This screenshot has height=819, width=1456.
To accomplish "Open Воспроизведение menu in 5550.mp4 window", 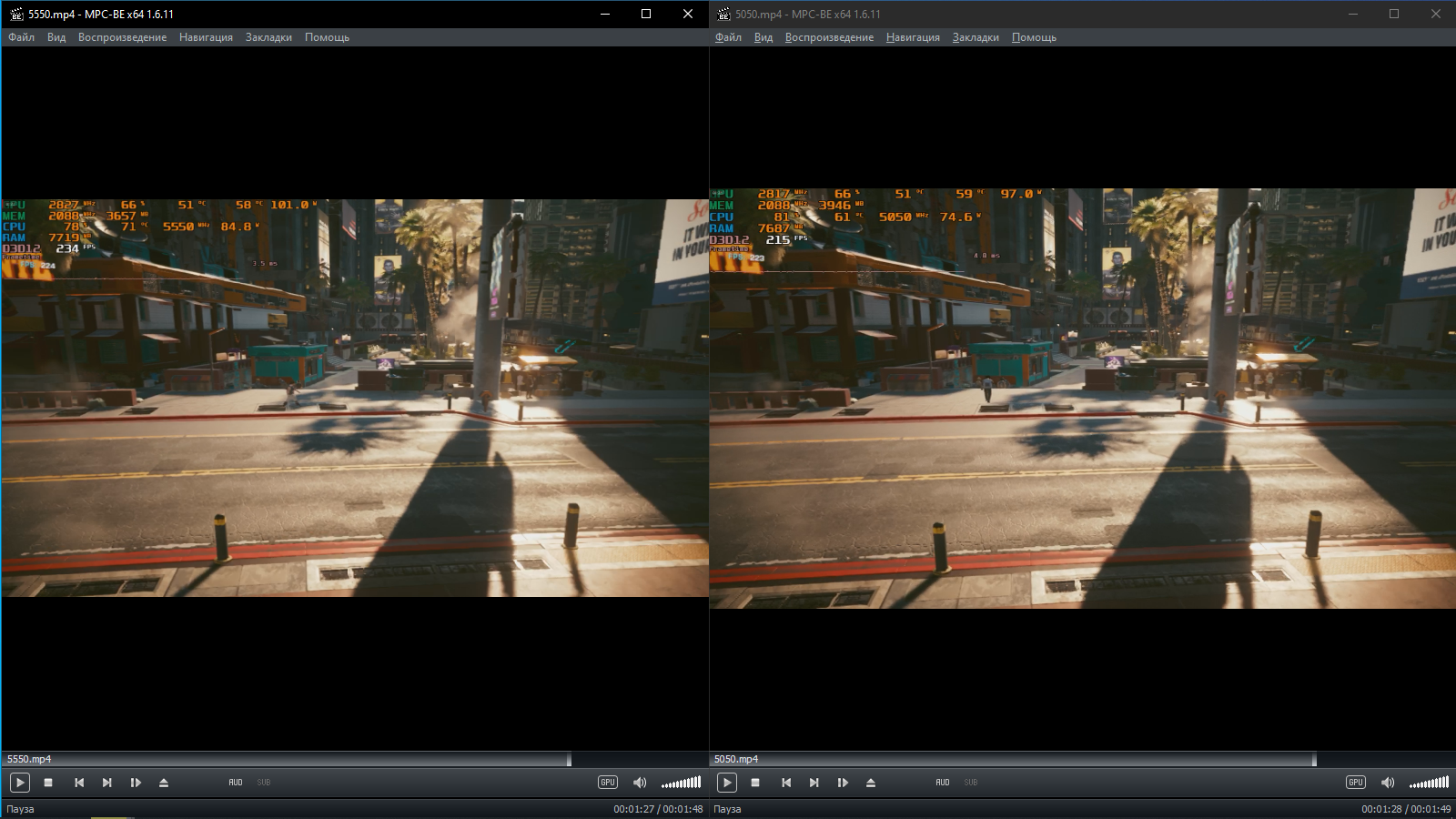I will (x=122, y=37).
